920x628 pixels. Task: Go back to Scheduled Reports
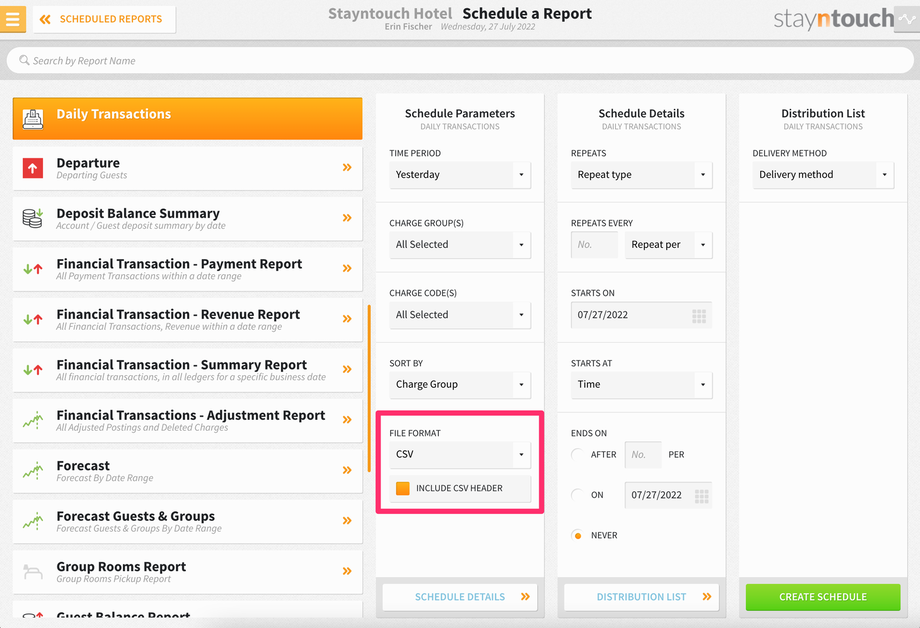click(x=104, y=19)
